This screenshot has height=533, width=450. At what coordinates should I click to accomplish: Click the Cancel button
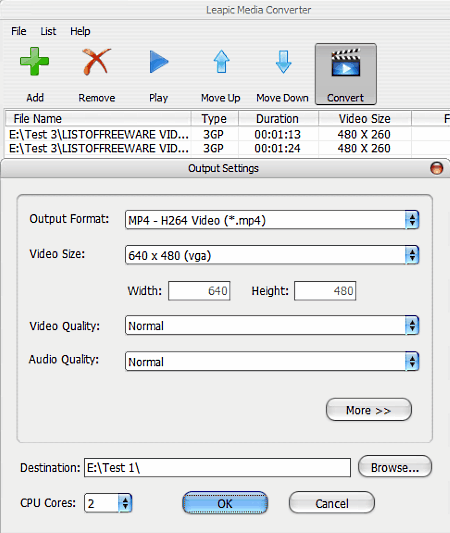332,503
